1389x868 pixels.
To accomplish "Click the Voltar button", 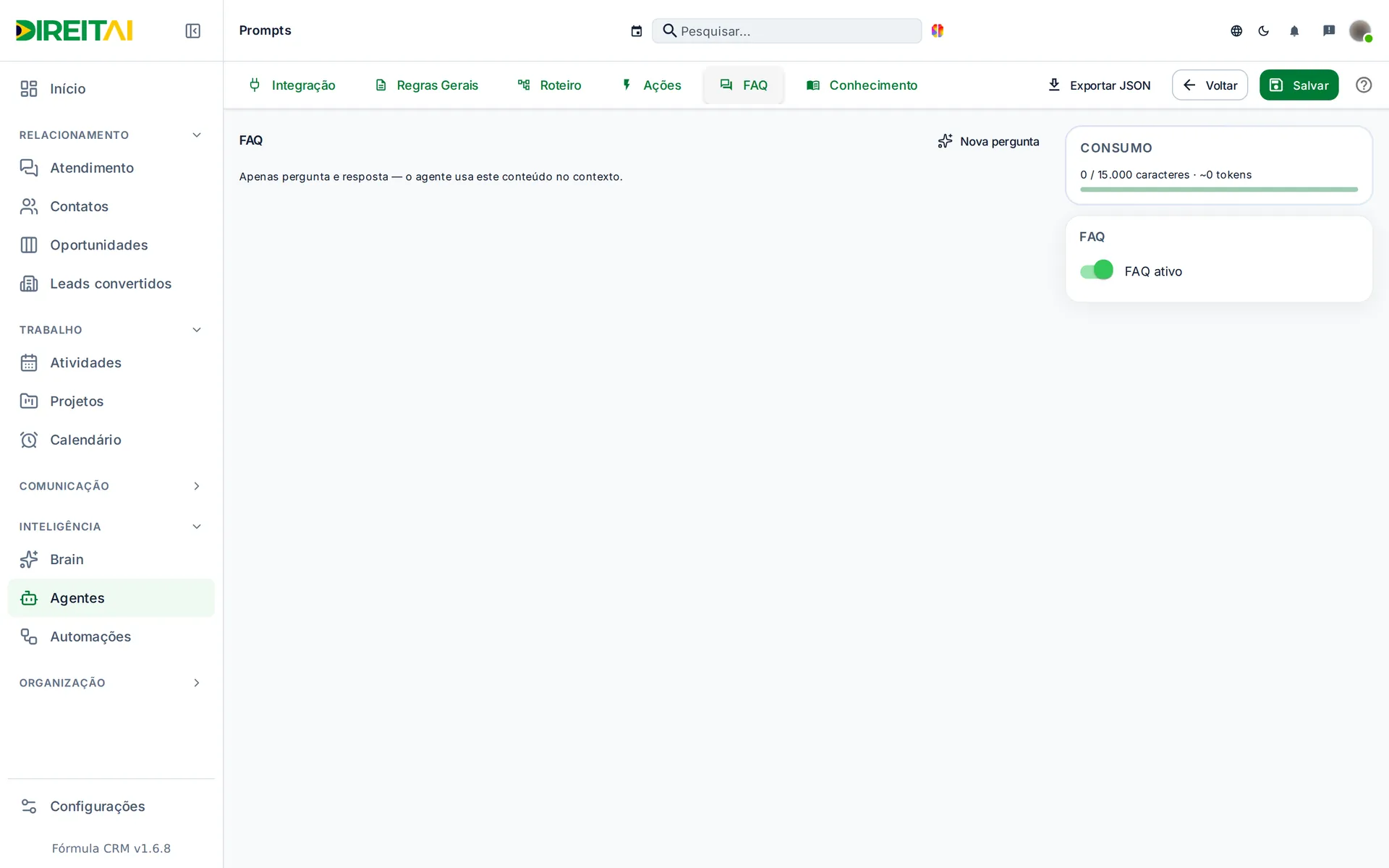I will click(1210, 85).
